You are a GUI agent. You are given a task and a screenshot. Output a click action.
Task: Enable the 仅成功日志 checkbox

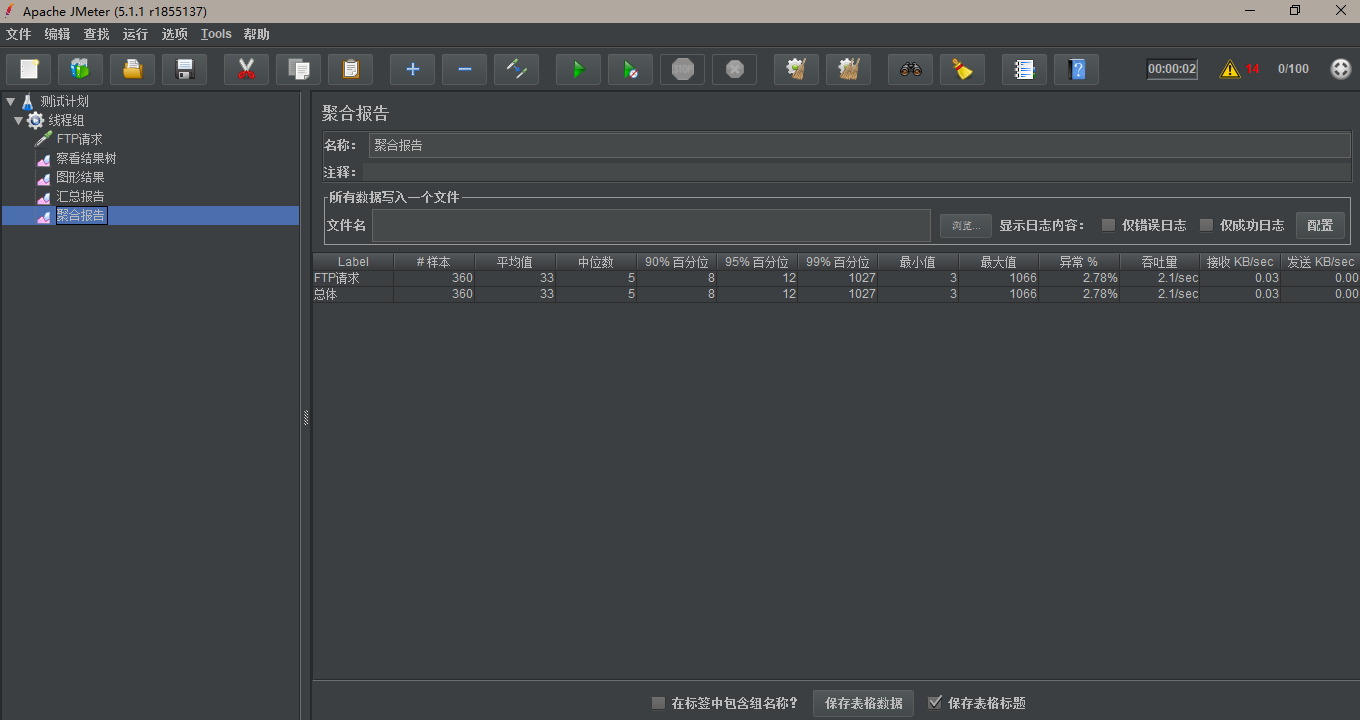point(1206,225)
